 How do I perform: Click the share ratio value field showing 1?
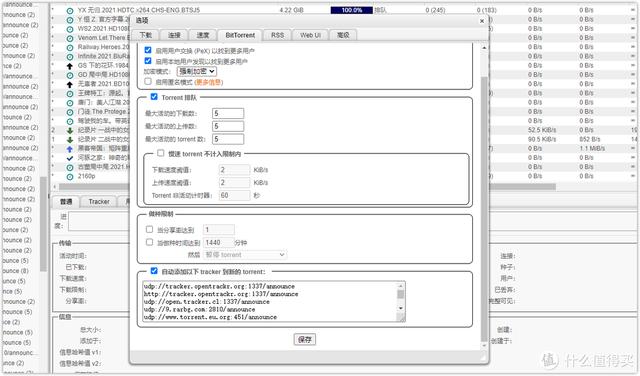tap(219, 230)
